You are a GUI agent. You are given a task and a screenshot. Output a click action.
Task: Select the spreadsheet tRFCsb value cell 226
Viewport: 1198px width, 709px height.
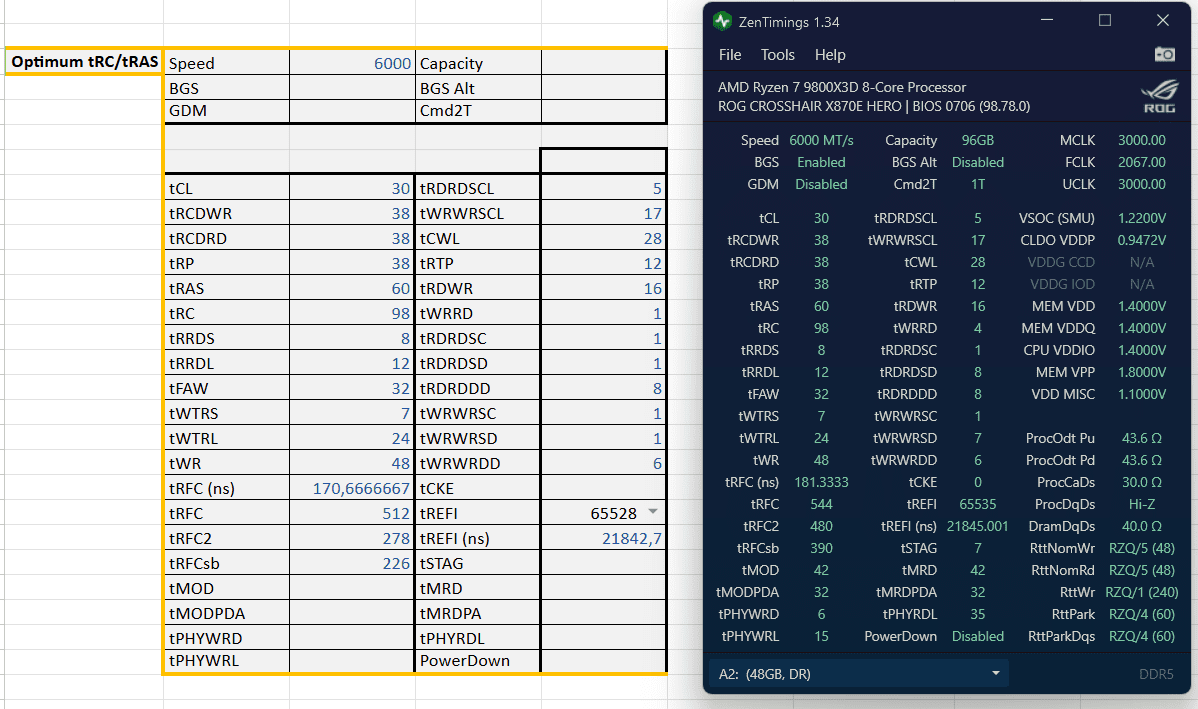[x=352, y=563]
